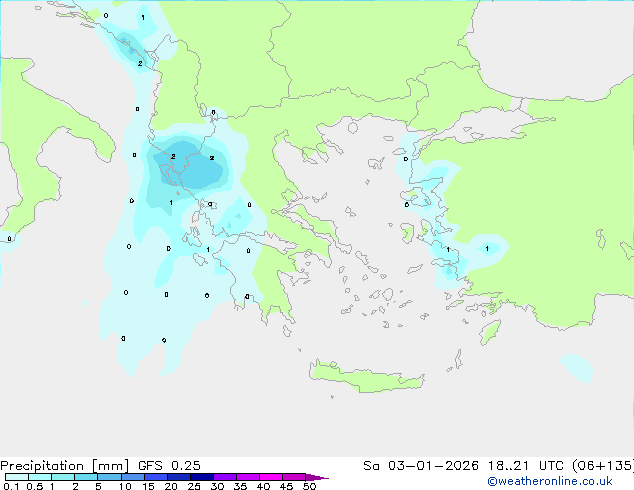The image size is (634, 490).
Task: Choose the 40–45 mm magenta legend swatch
Action: click(x=271, y=477)
